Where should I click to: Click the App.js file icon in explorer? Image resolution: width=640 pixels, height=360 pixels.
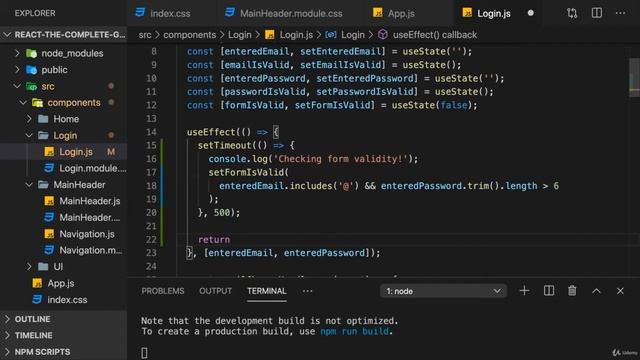37,283
